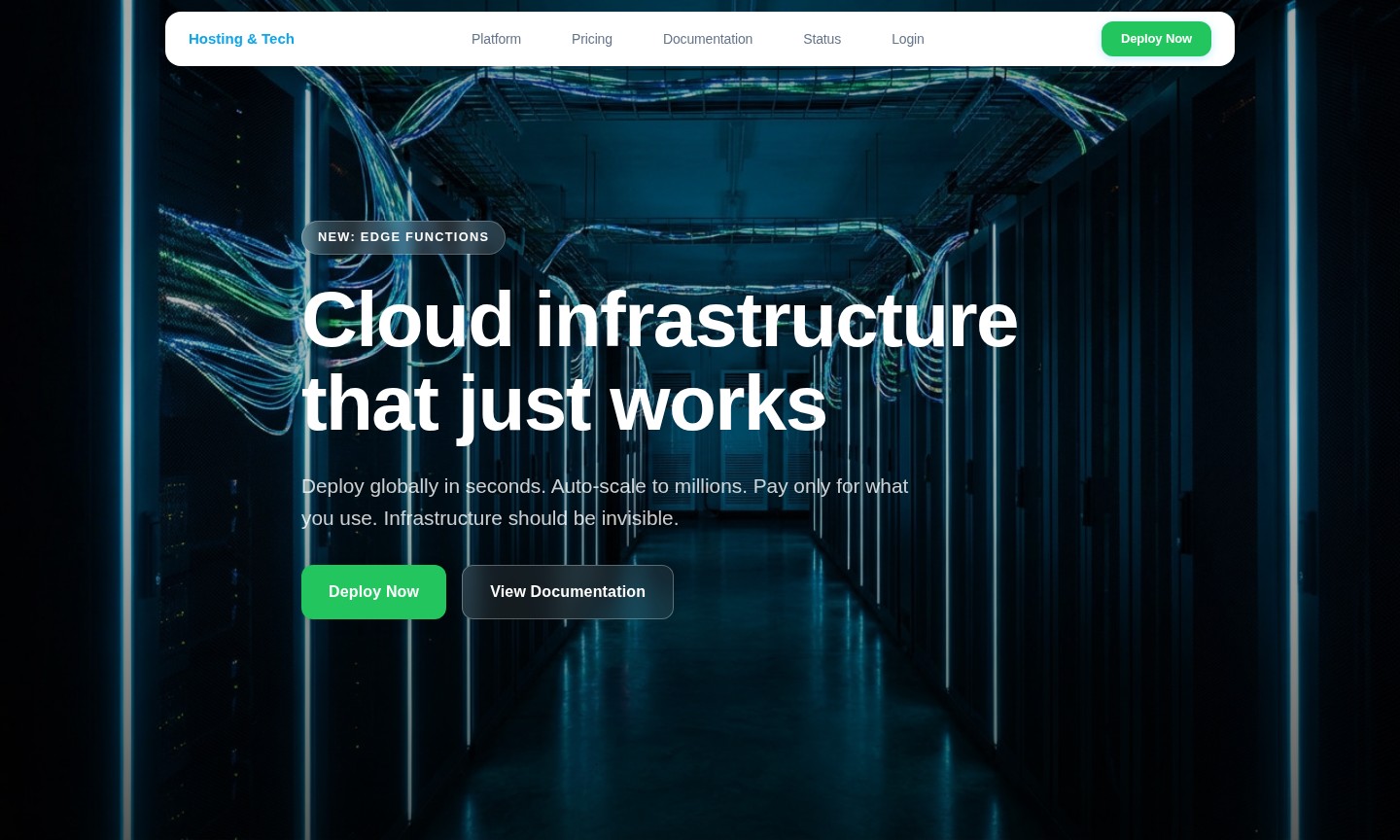The image size is (1400, 840).
Task: Click the NEW: EDGE FUNCTIONS badge
Action: point(402,237)
